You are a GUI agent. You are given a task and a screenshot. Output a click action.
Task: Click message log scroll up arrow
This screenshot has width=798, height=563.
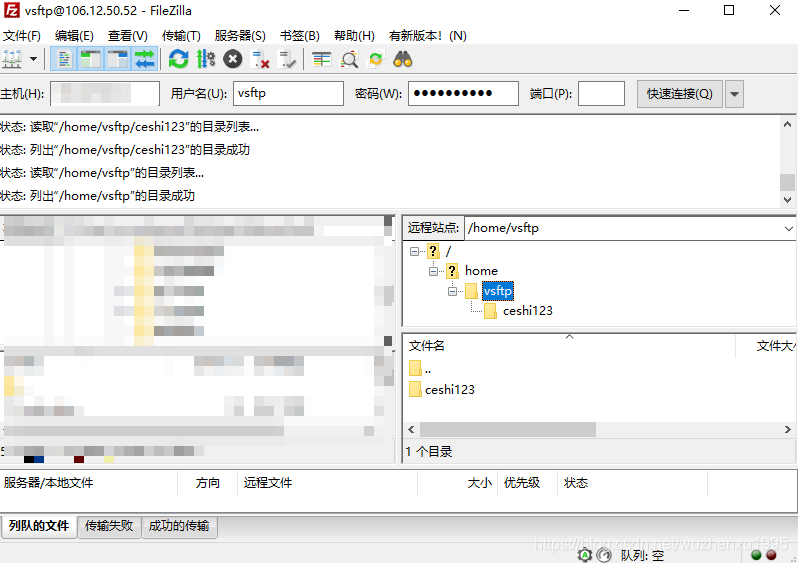pos(787,124)
